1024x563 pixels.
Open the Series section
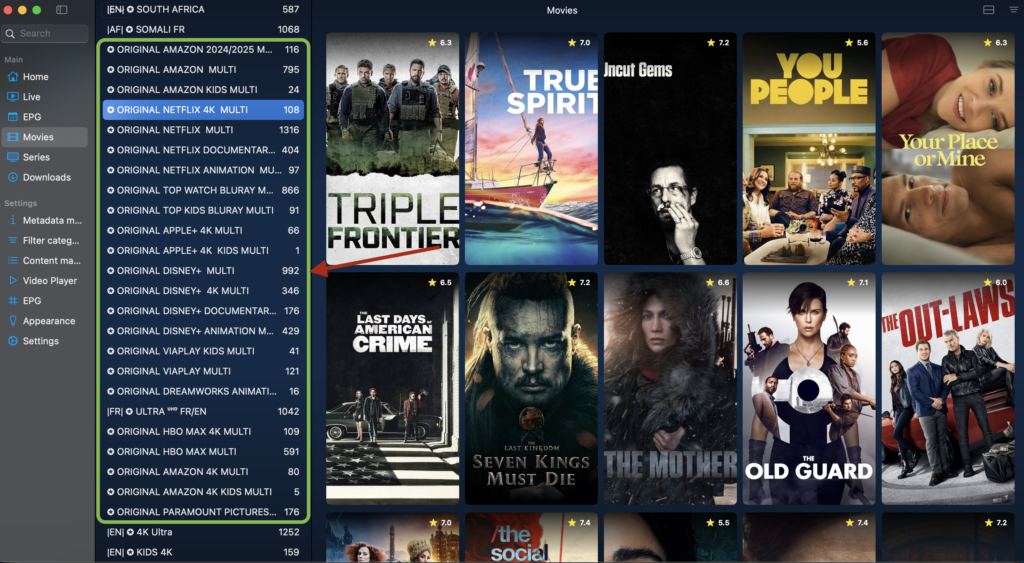click(x=45, y=157)
